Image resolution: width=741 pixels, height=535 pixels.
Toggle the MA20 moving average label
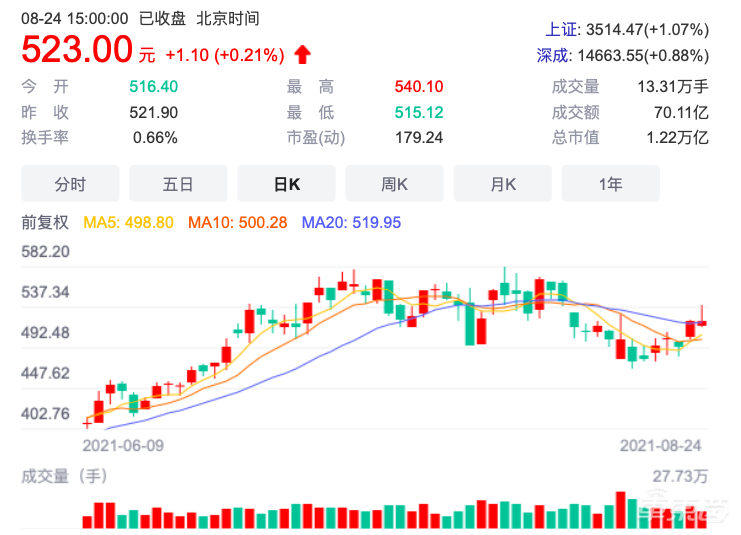[x=351, y=222]
